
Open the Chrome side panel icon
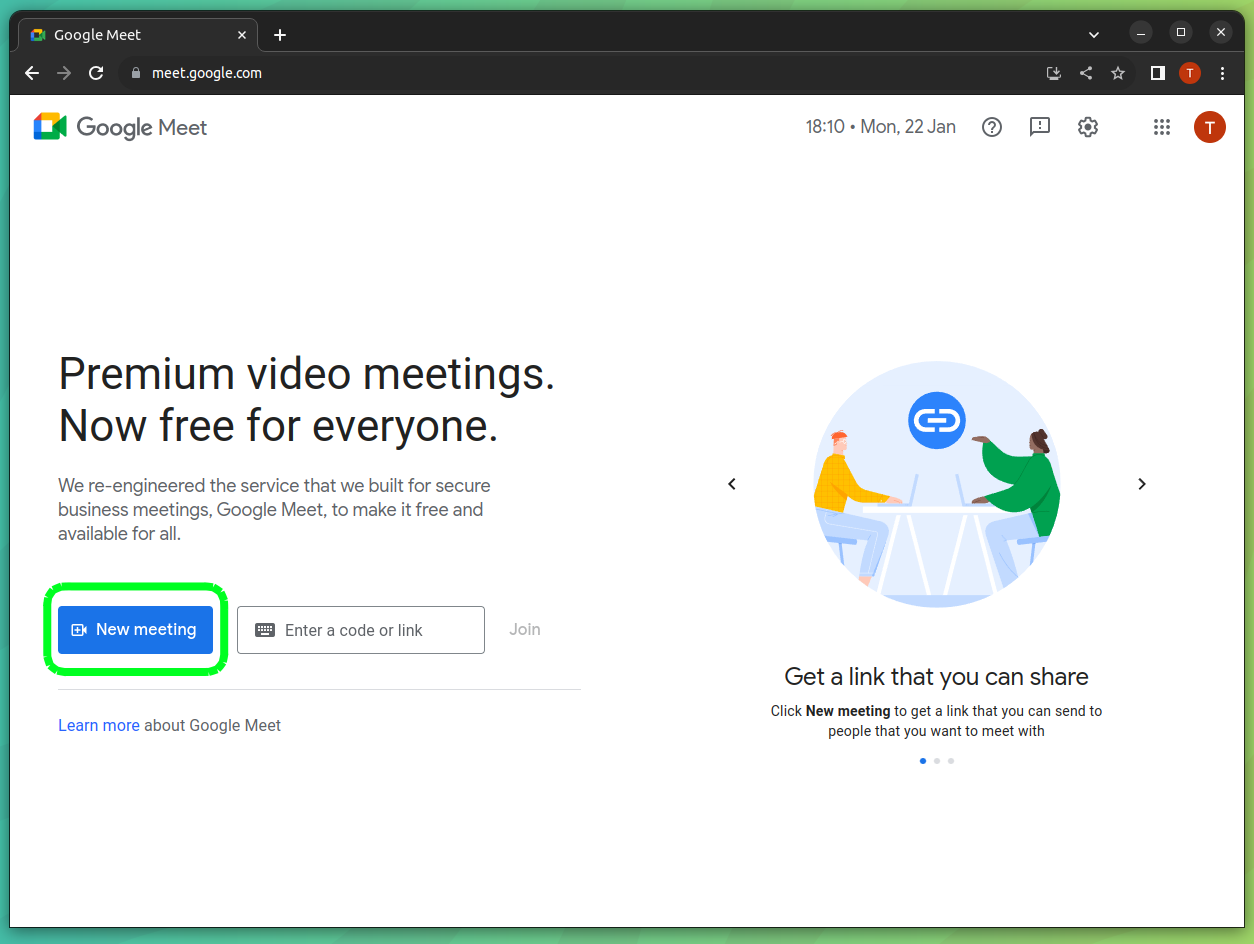point(1157,73)
